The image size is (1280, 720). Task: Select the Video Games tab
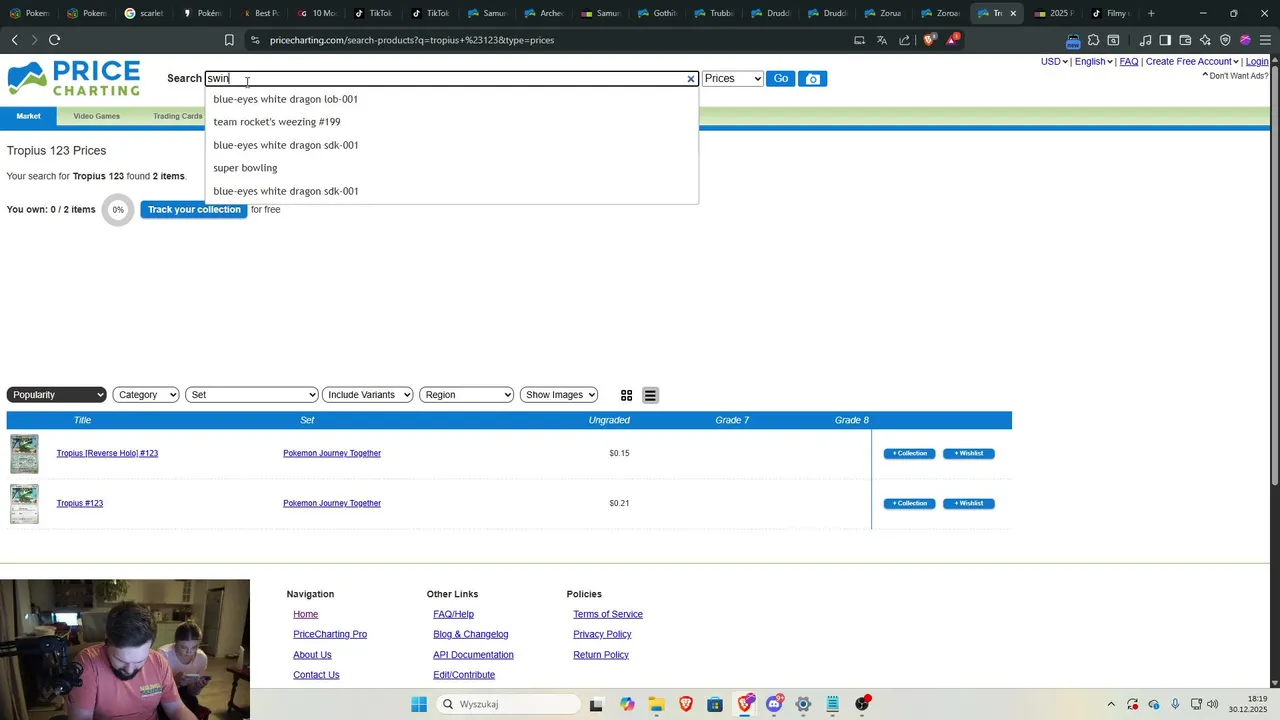pyautogui.click(x=97, y=116)
